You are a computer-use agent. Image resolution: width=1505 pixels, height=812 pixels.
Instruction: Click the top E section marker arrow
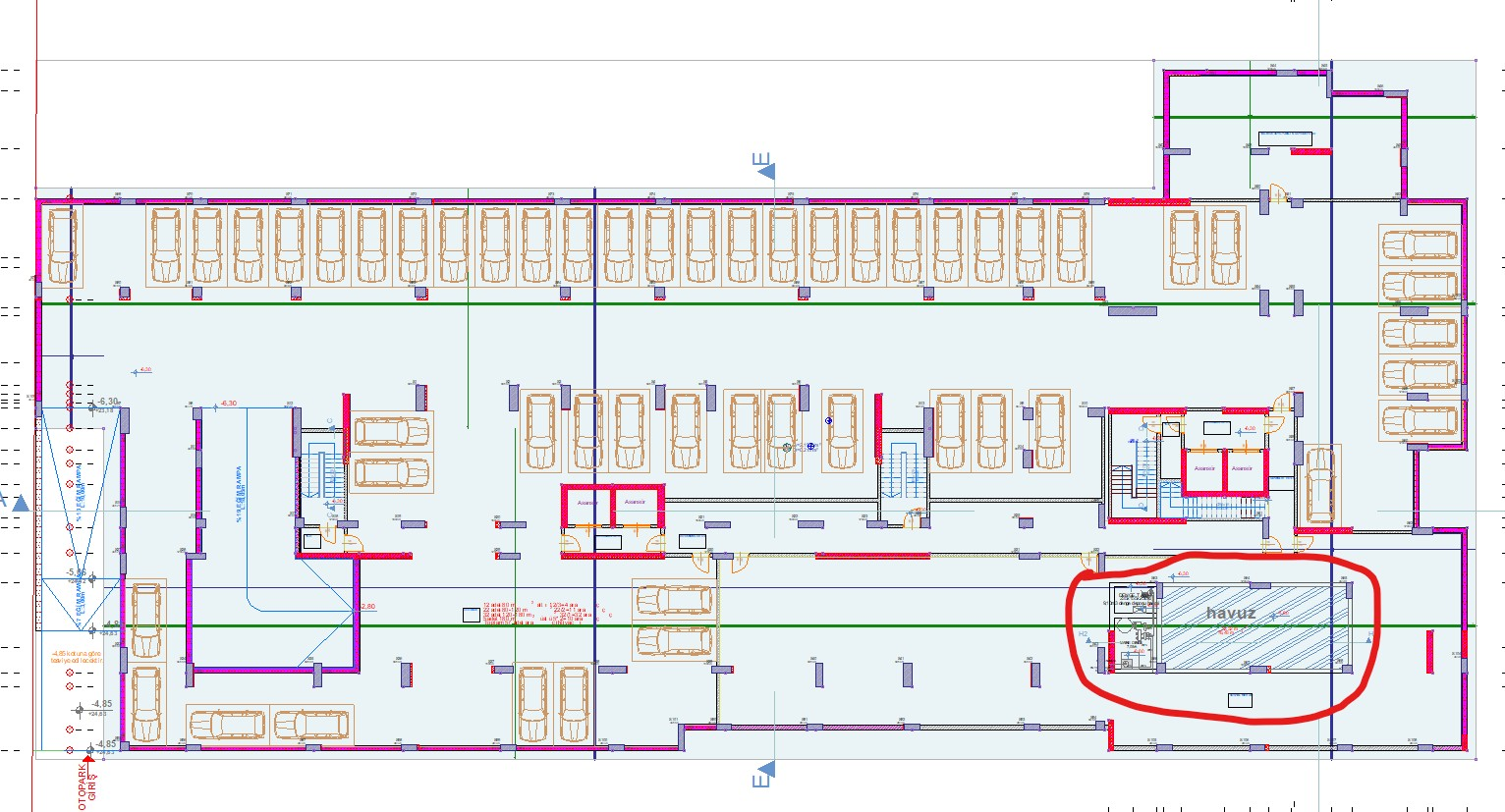(x=767, y=172)
